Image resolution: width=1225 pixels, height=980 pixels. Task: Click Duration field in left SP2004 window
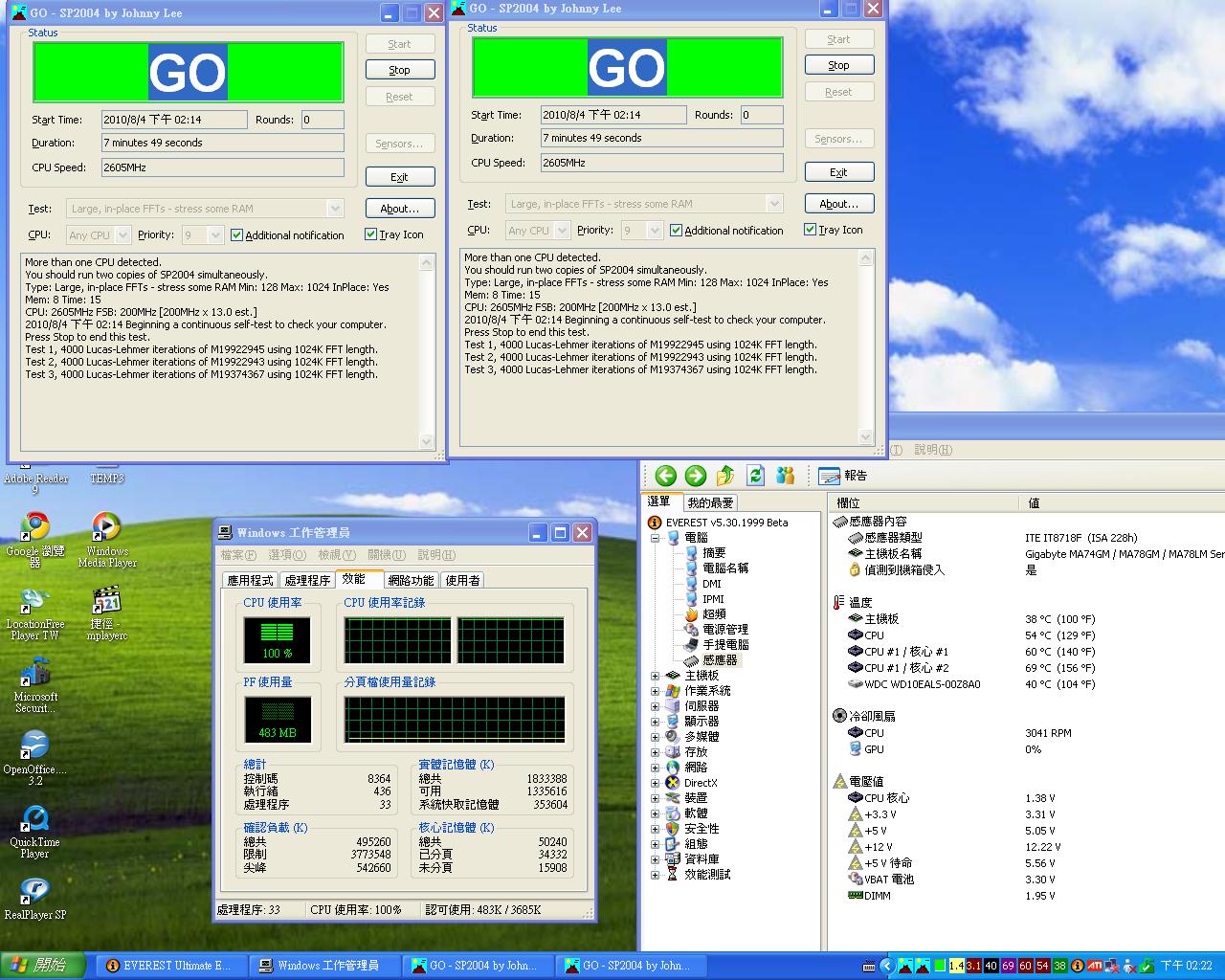coord(223,143)
